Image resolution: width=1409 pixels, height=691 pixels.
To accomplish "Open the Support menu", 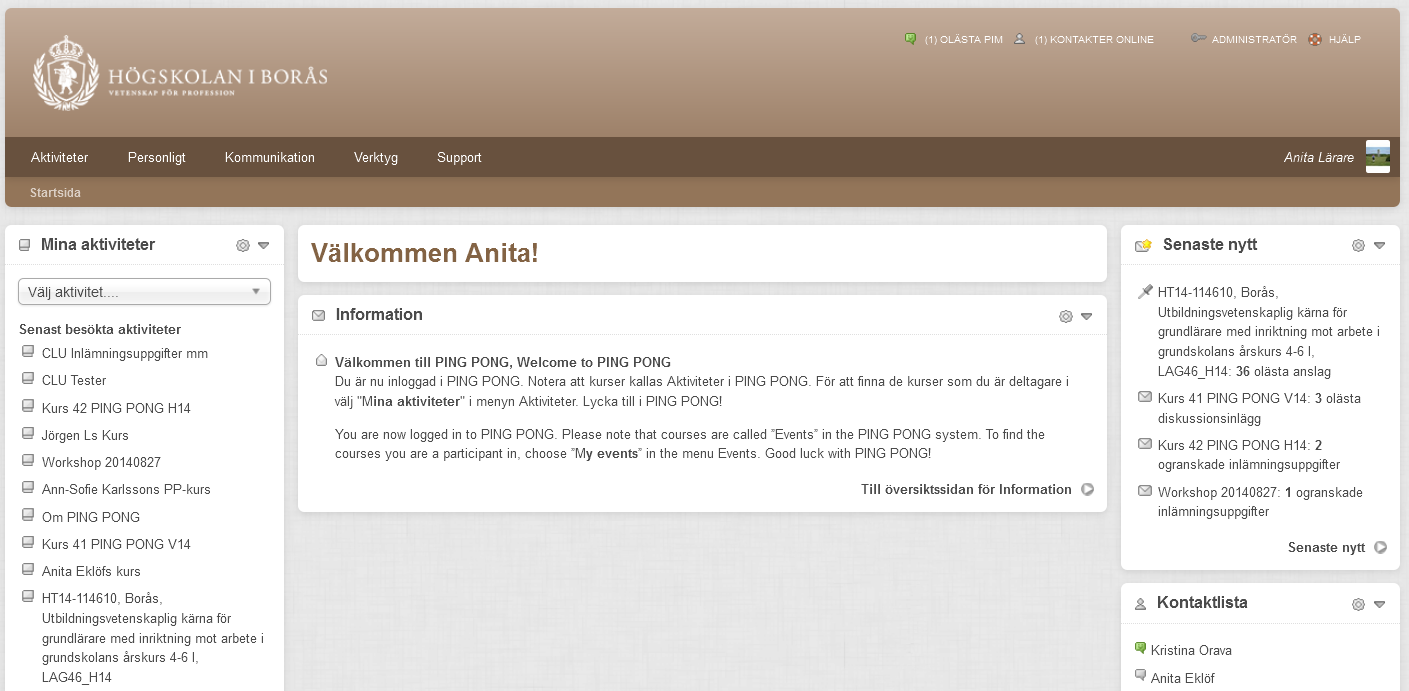I will coord(459,157).
